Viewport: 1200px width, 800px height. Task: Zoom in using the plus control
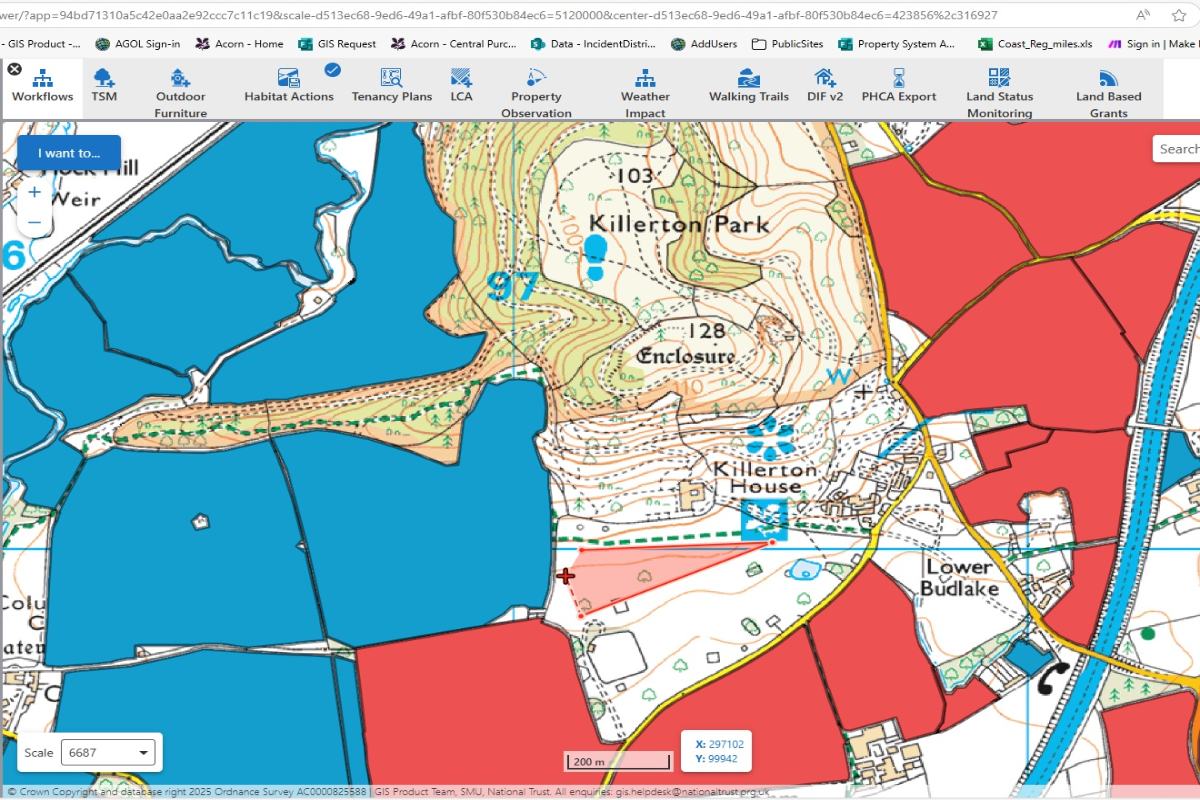pyautogui.click(x=33, y=191)
